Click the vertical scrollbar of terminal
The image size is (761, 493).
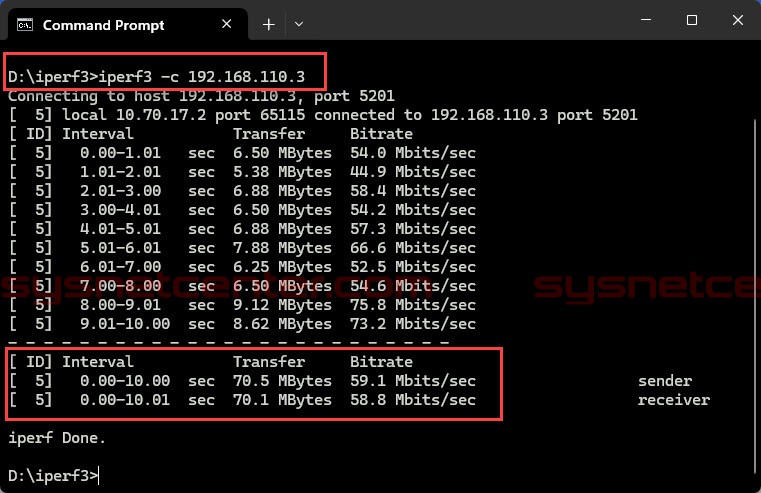coord(756,296)
